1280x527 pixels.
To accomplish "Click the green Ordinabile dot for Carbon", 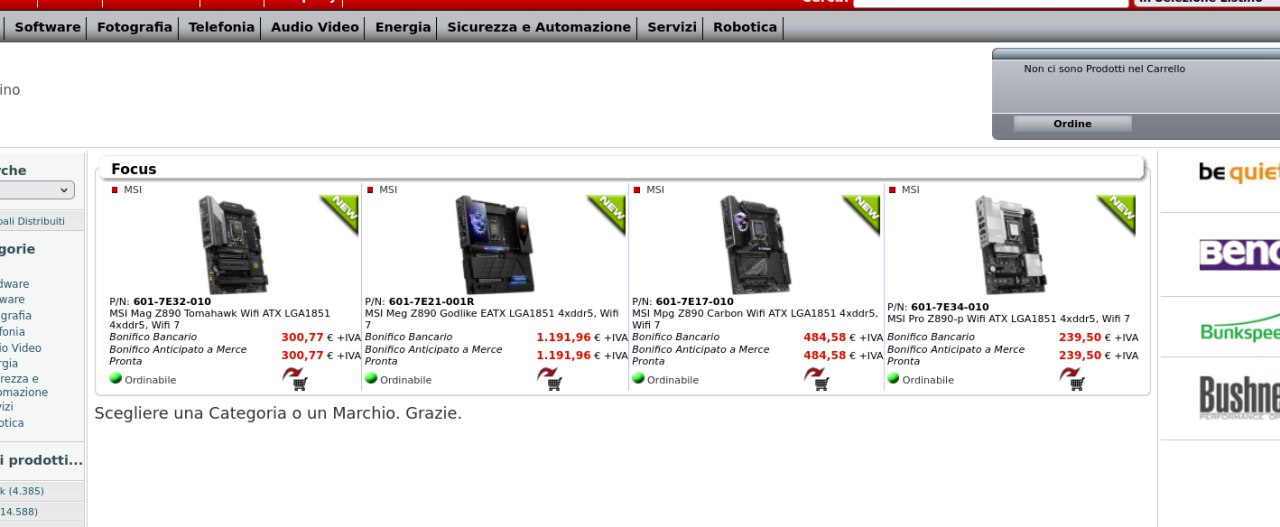I will [x=638, y=378].
